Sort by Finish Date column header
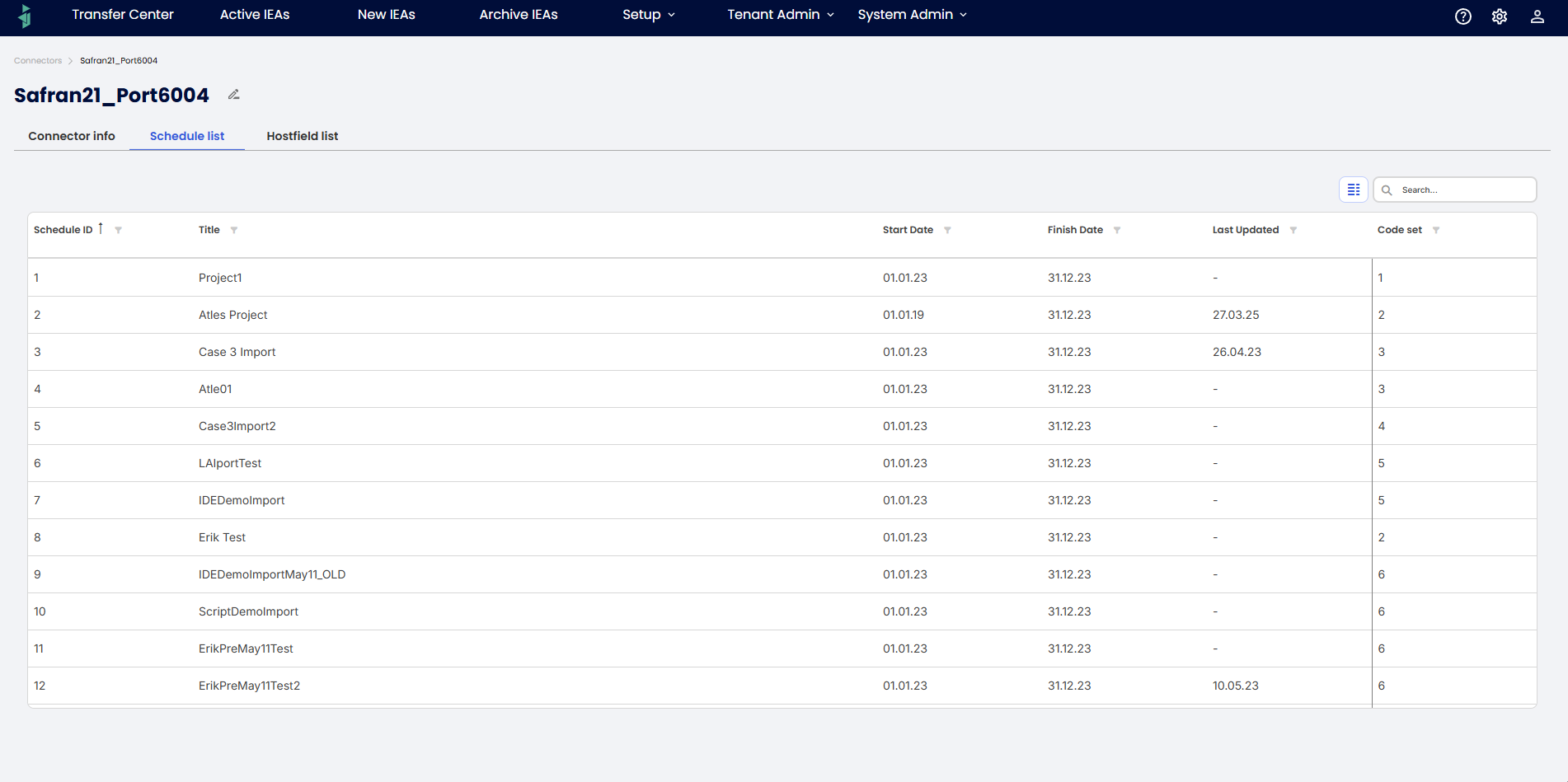Image resolution: width=1568 pixels, height=782 pixels. point(1075,230)
